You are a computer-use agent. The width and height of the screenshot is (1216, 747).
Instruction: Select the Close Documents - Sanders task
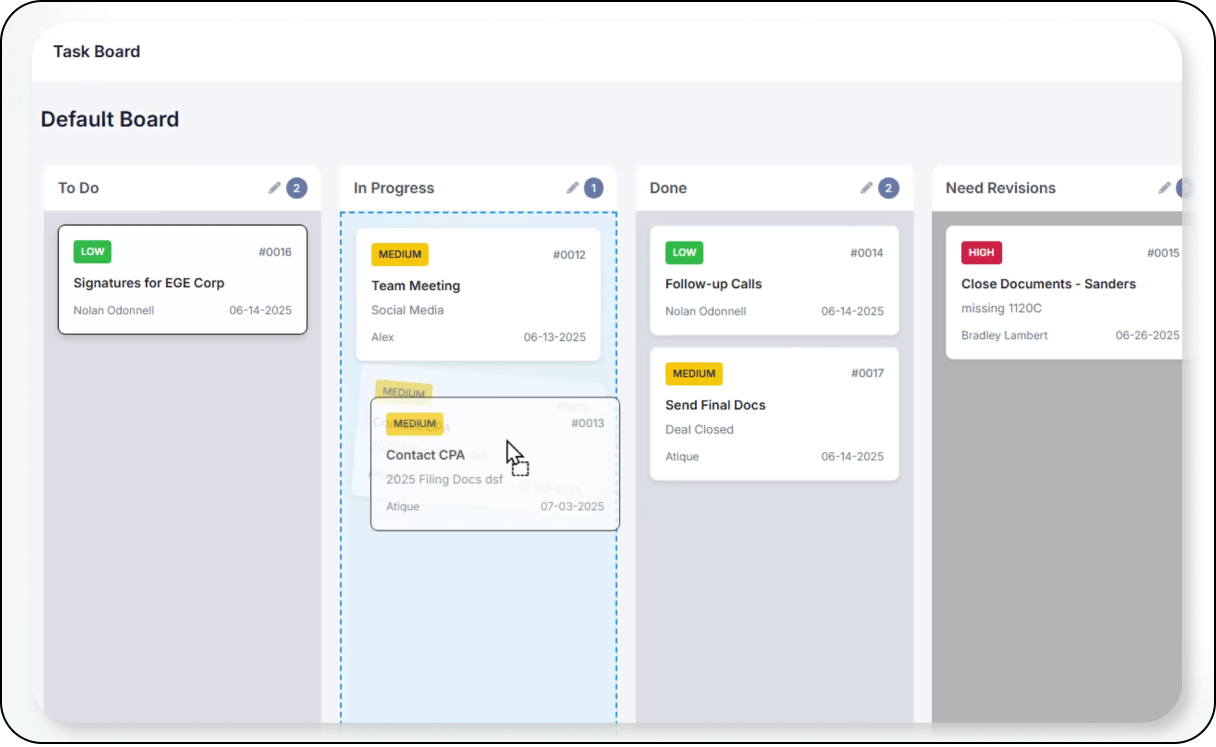click(1048, 284)
